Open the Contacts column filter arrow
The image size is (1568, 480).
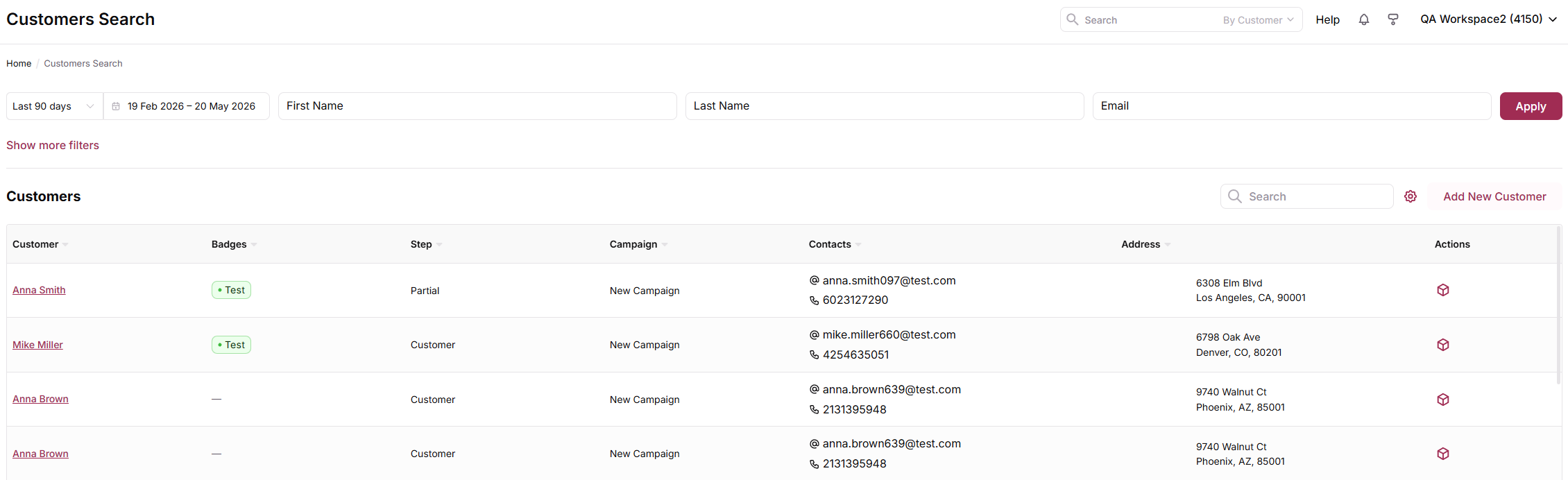coord(858,245)
